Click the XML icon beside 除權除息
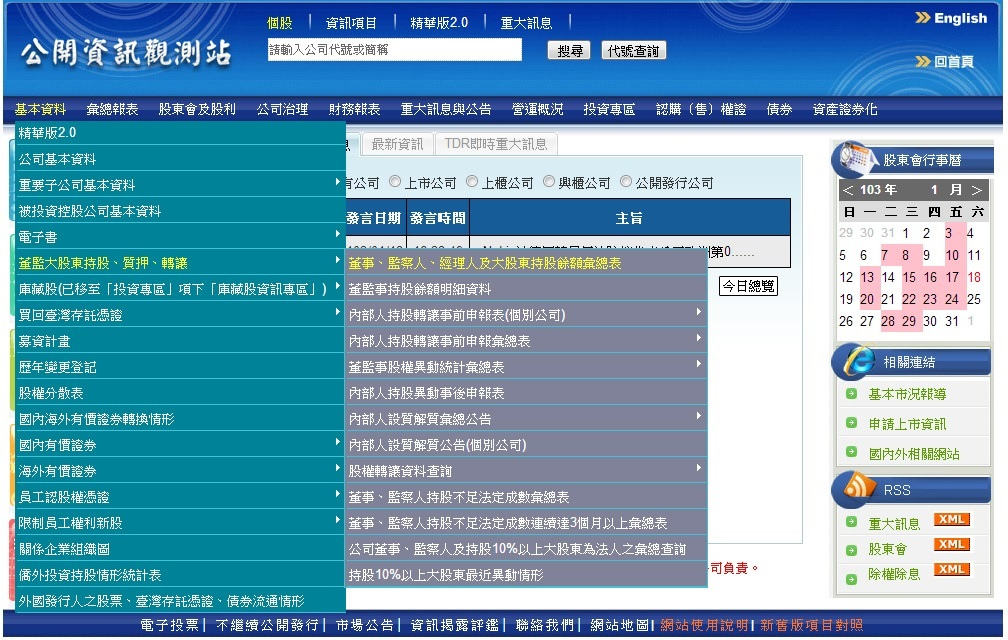1008x640 pixels. [x=951, y=570]
